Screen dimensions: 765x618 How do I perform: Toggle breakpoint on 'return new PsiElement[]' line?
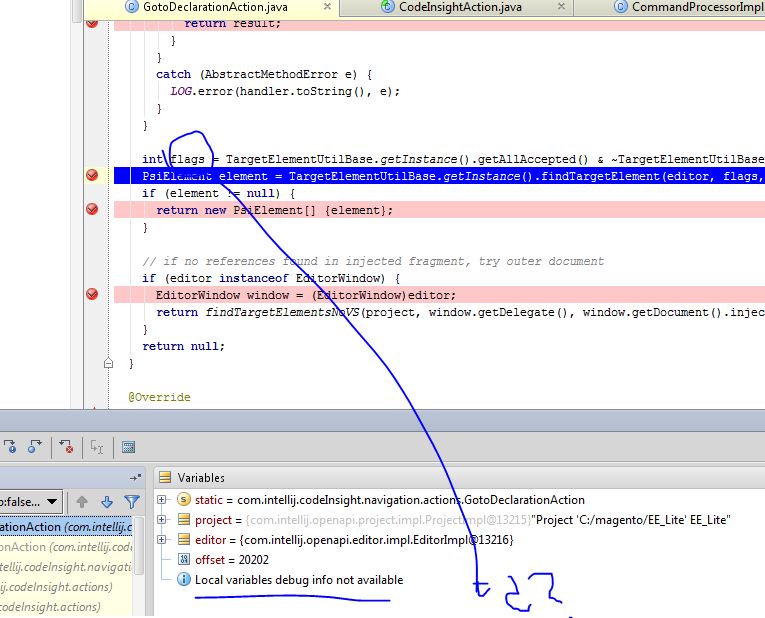[x=92, y=209]
